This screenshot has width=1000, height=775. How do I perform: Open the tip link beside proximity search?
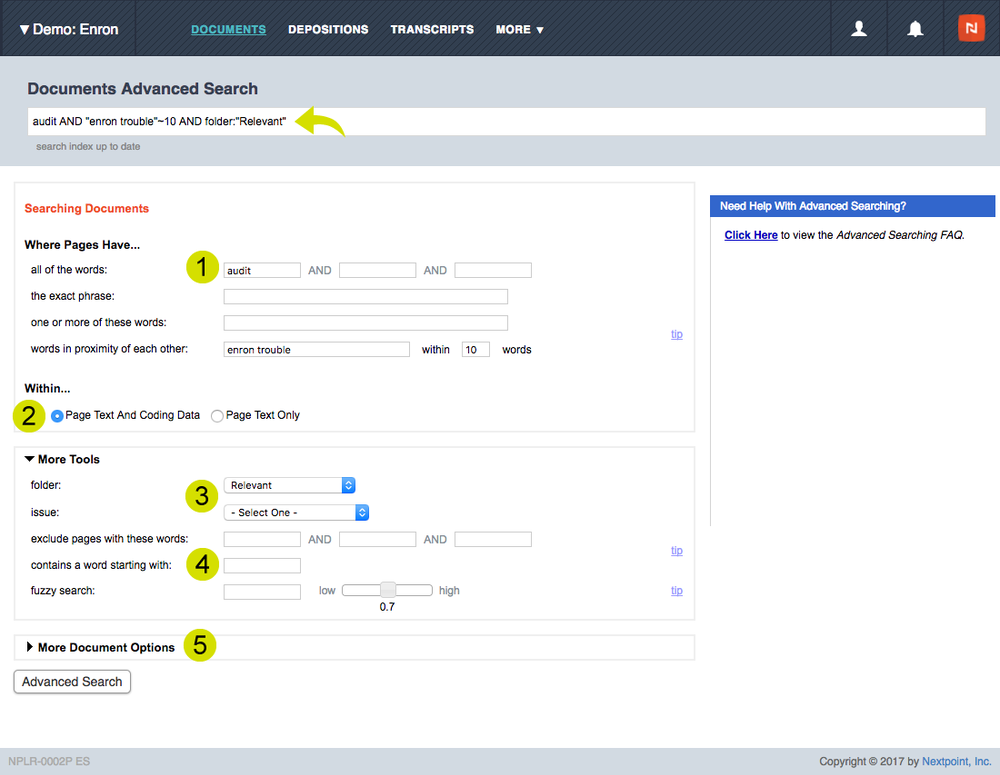(x=677, y=334)
